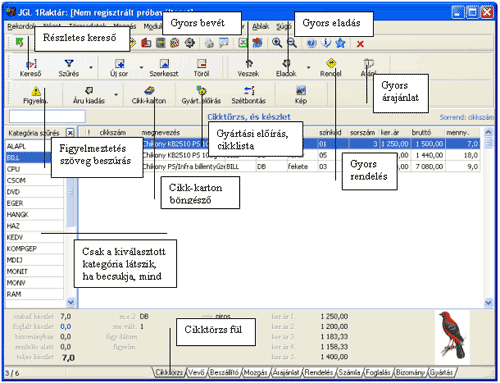Click the zoom in magnifier icon
Viewport: 500px width, 383px height.
277,43
